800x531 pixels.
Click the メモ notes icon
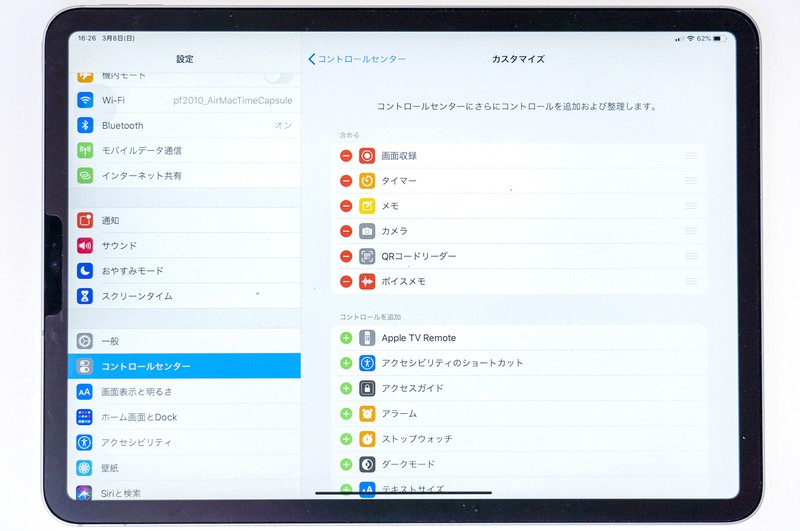click(367, 206)
